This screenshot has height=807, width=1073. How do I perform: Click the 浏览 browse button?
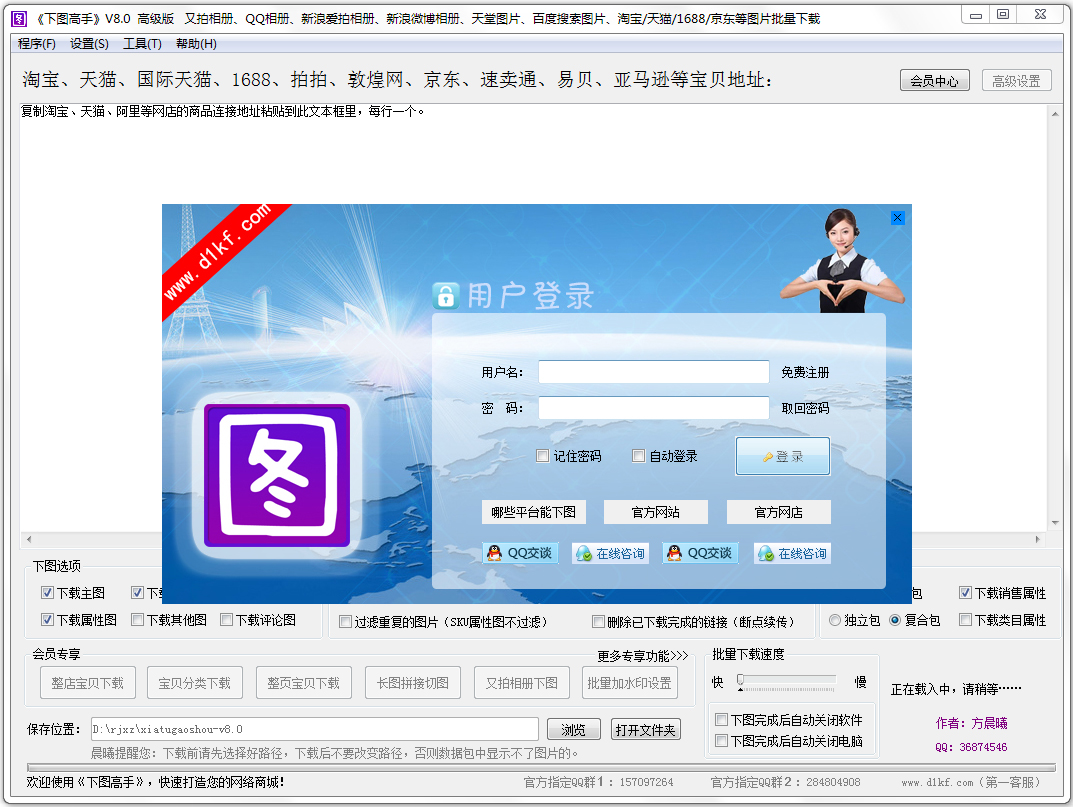572,729
